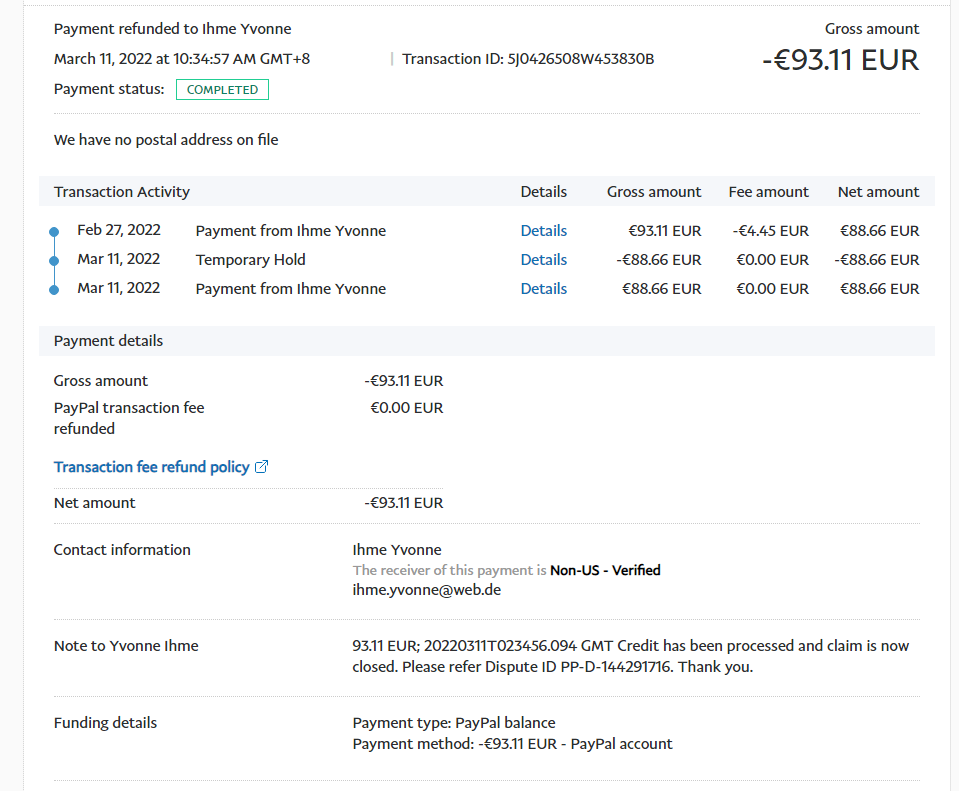Click the Temporary Hold activity label
Screen dimensions: 959x791
[250, 260]
